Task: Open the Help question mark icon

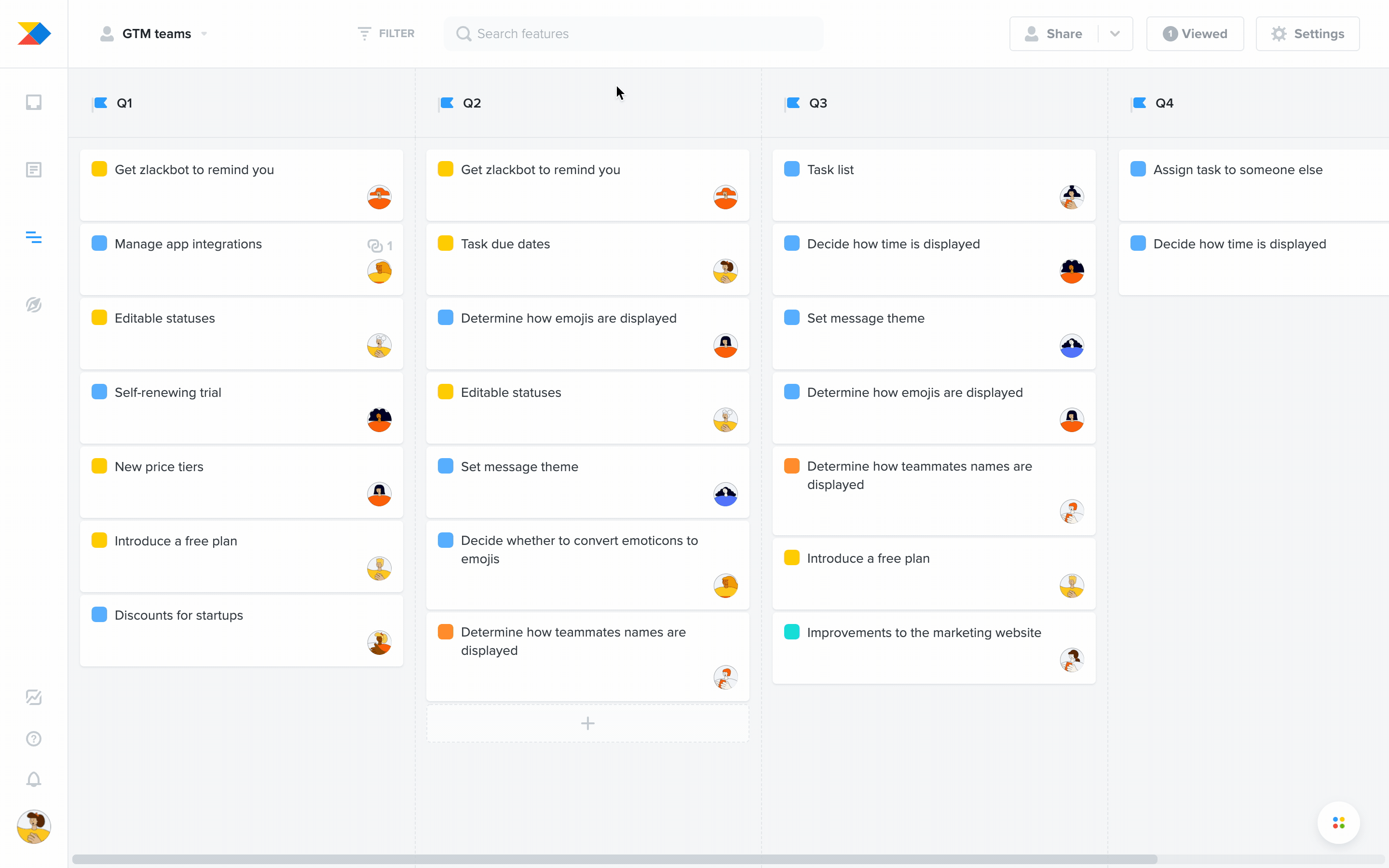Action: [x=34, y=738]
